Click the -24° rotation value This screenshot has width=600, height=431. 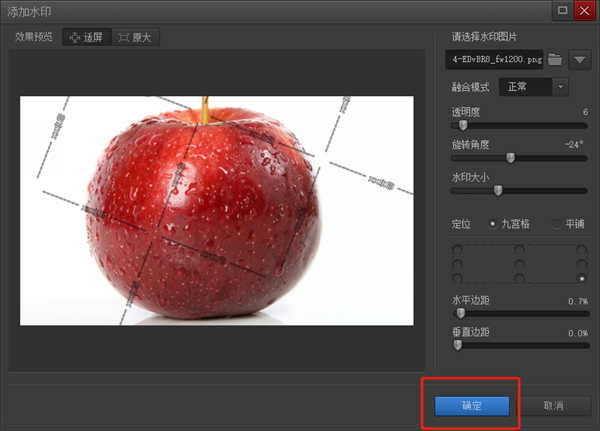tap(574, 144)
